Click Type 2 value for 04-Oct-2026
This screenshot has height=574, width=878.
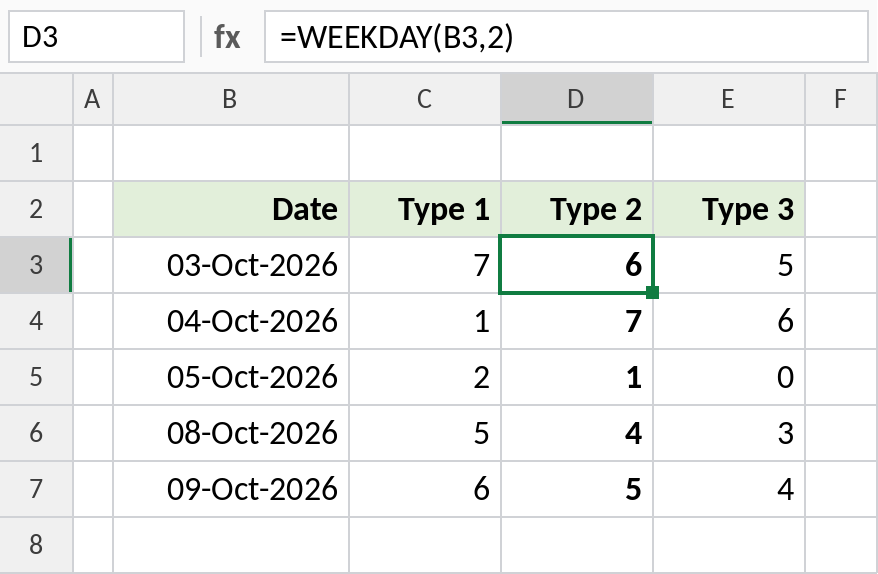coord(577,321)
